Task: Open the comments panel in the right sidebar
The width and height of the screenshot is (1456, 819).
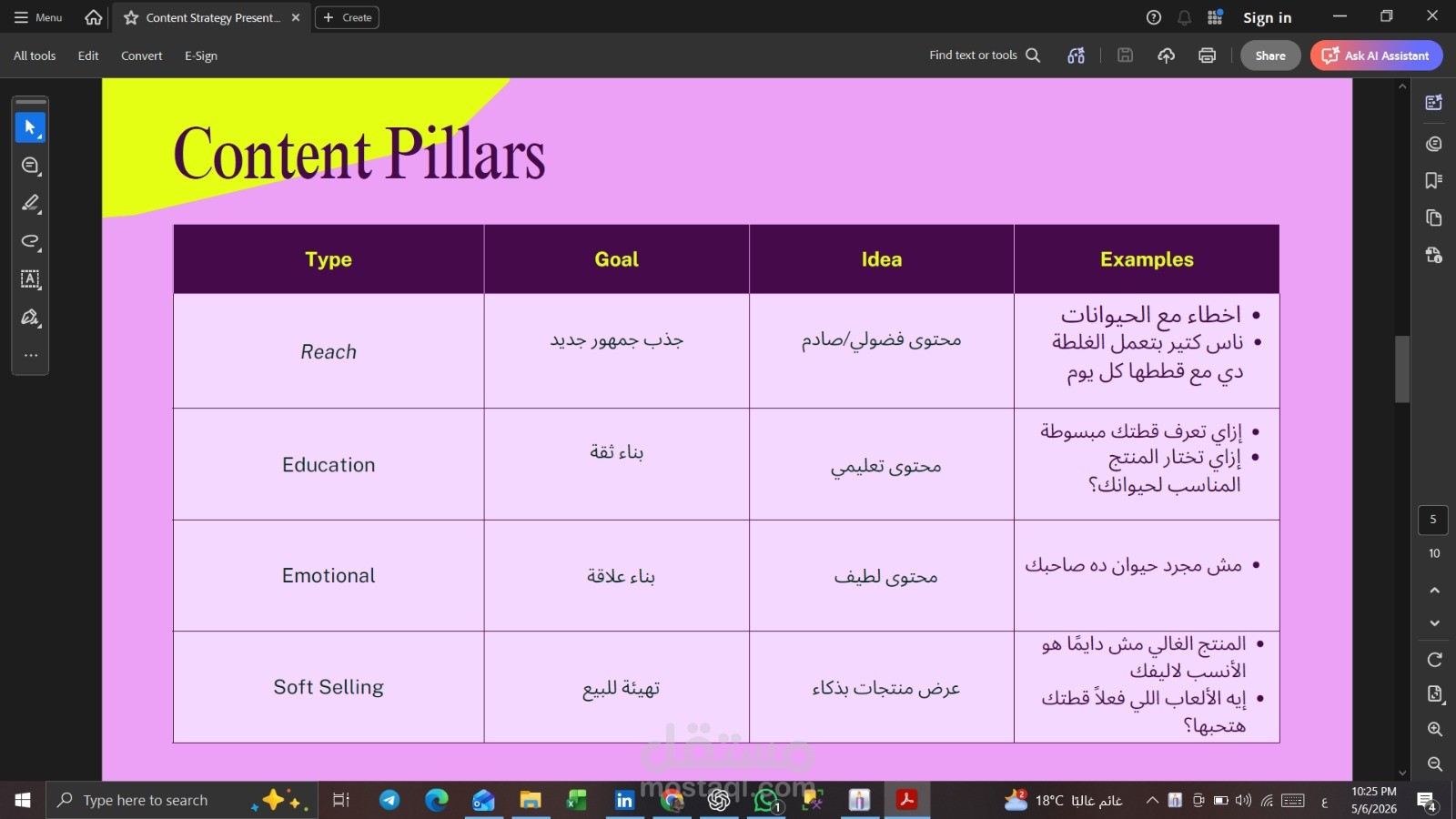Action: tap(1434, 144)
